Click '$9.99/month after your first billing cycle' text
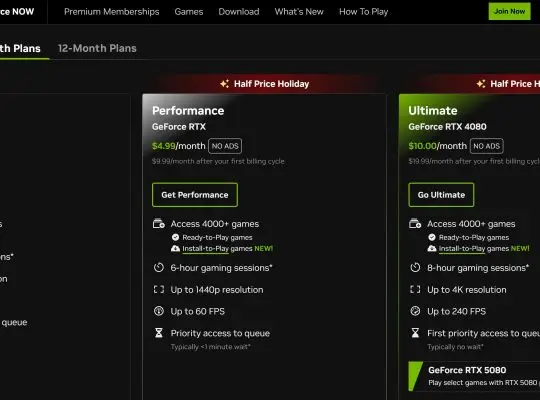 (x=218, y=161)
